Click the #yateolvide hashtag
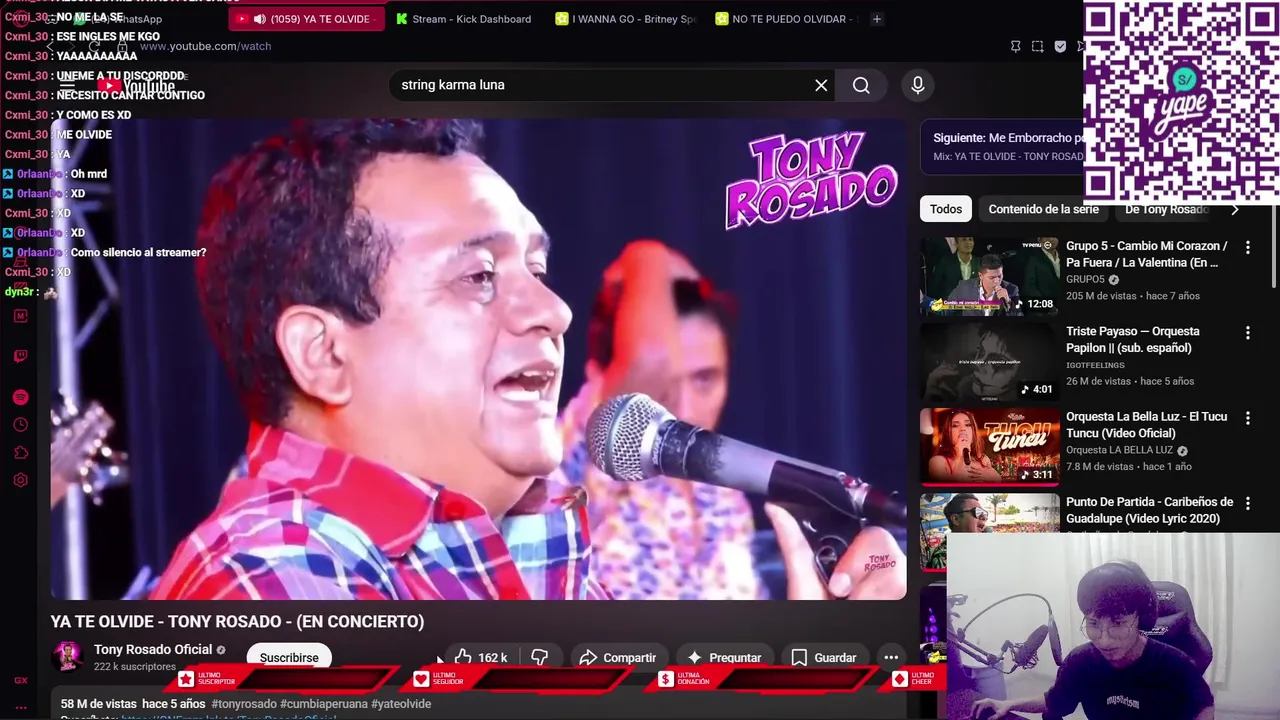Image resolution: width=1280 pixels, height=720 pixels. click(401, 704)
